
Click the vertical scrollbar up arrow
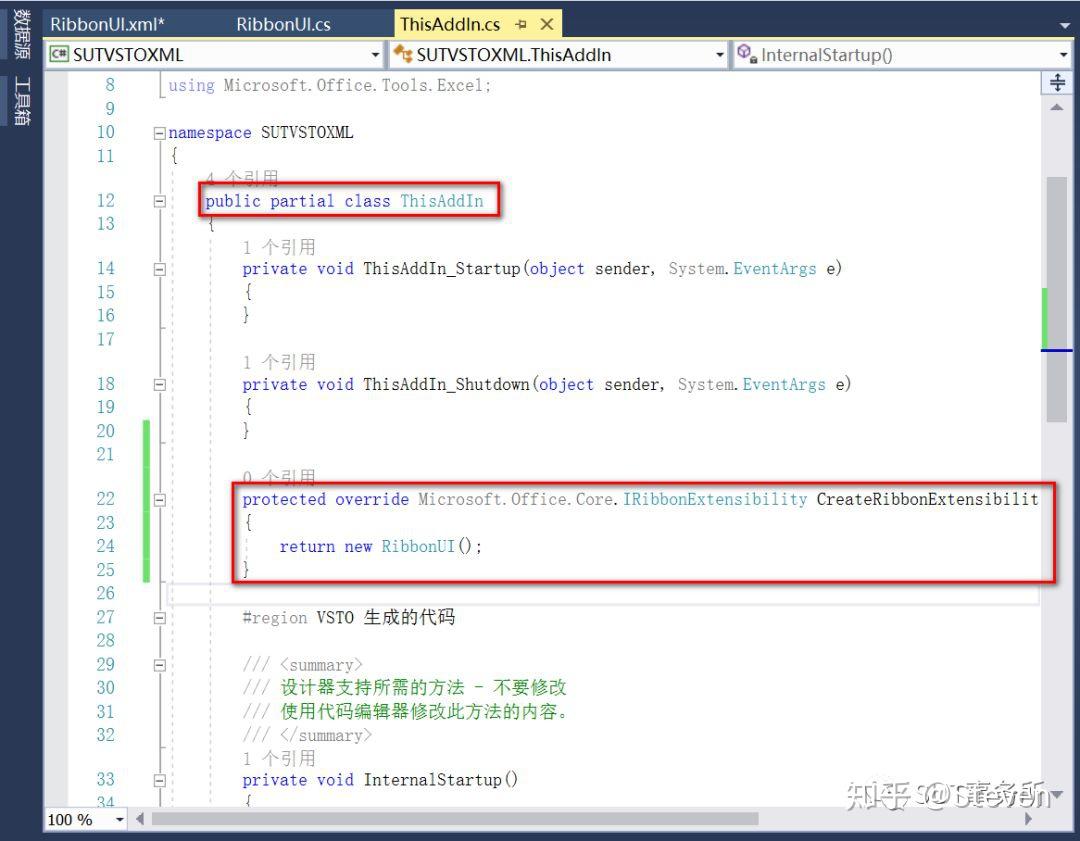[x=1057, y=108]
